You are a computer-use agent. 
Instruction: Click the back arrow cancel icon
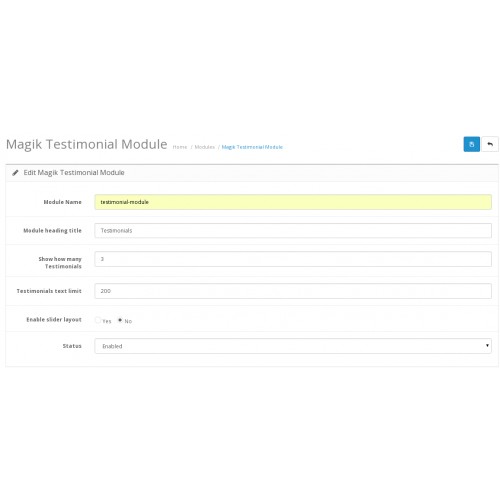tap(490, 144)
